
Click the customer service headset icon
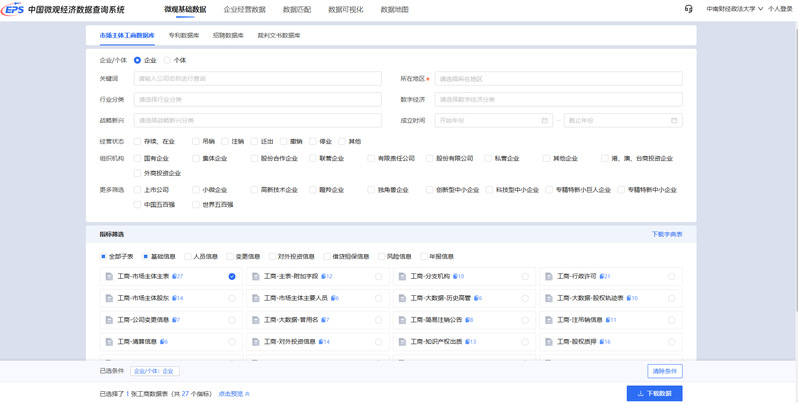(688, 9)
